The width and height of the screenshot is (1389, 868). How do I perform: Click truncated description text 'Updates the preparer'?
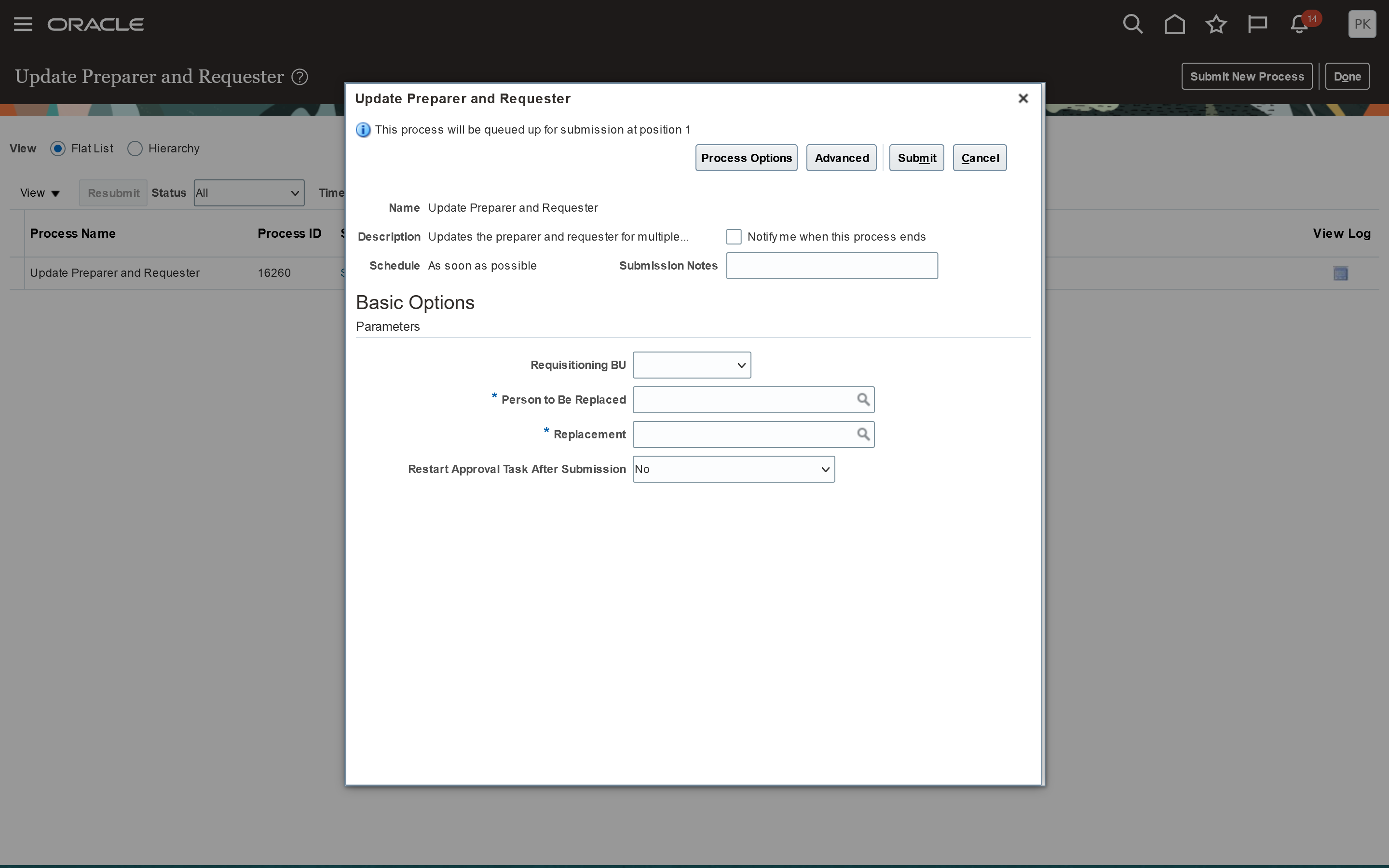pyautogui.click(x=558, y=236)
